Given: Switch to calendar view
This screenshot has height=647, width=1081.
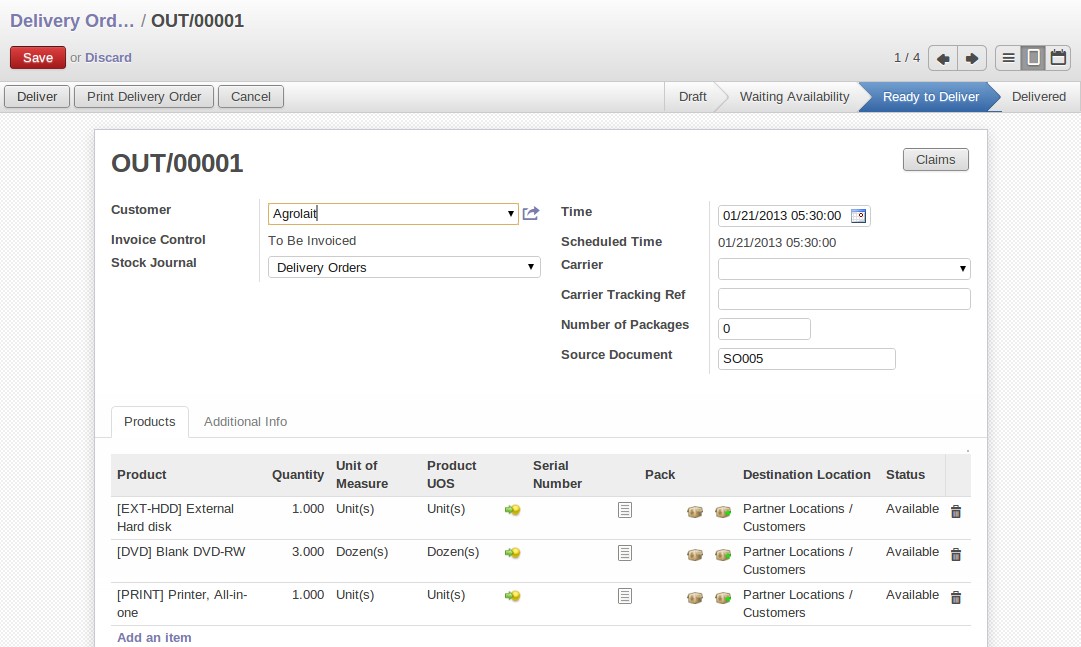Looking at the screenshot, I should [1058, 58].
